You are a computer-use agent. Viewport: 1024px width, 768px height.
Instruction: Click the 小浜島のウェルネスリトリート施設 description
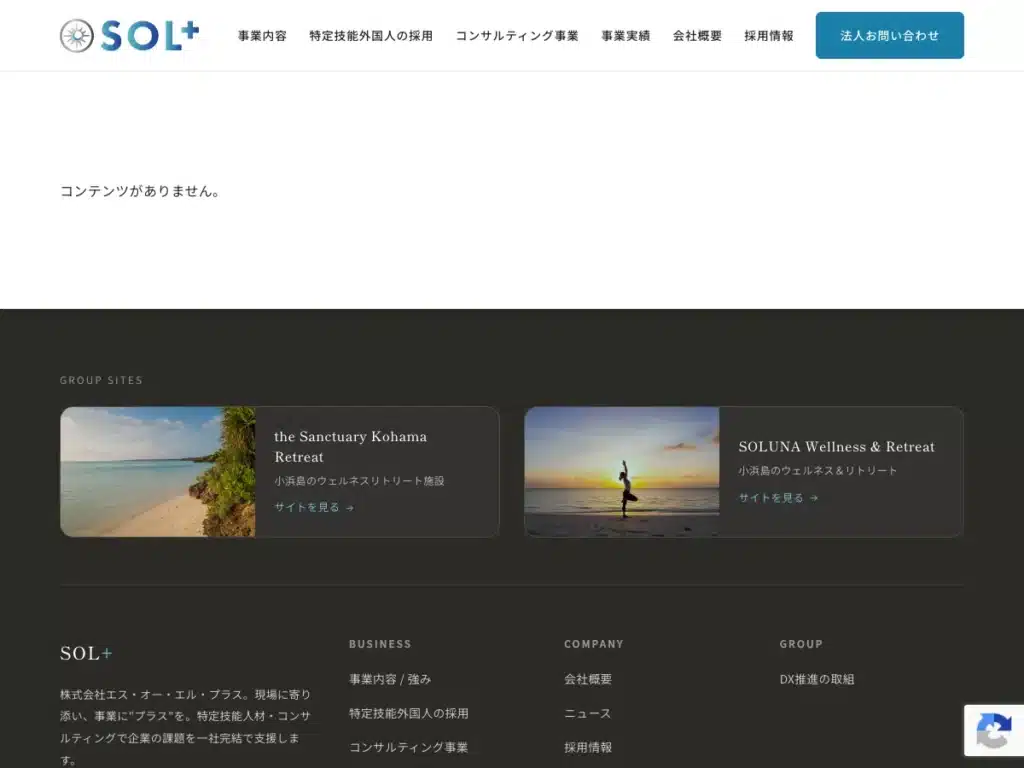359,481
